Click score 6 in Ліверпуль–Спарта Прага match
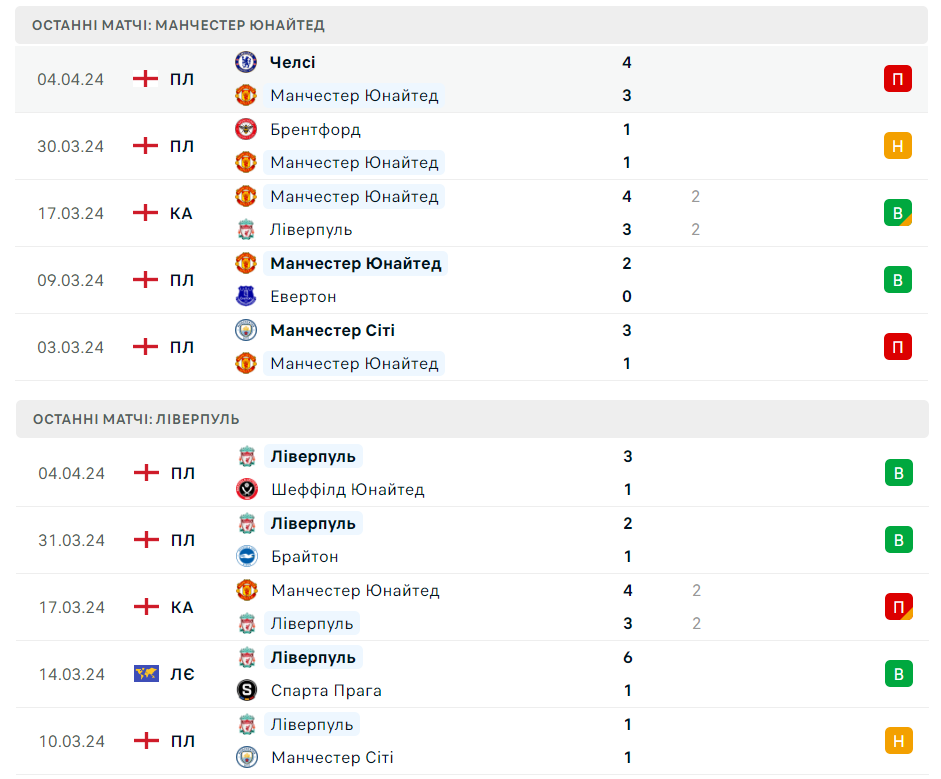The image size is (941, 779). (x=628, y=658)
